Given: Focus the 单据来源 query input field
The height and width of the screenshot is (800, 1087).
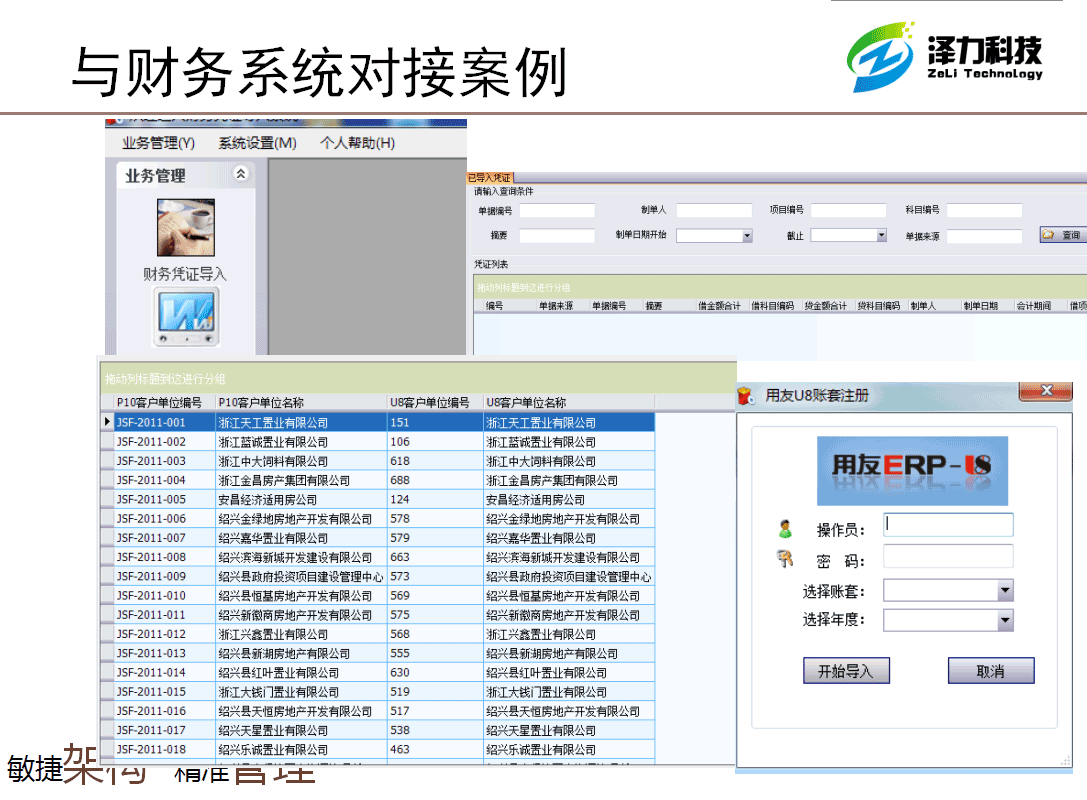Looking at the screenshot, I should tap(984, 236).
